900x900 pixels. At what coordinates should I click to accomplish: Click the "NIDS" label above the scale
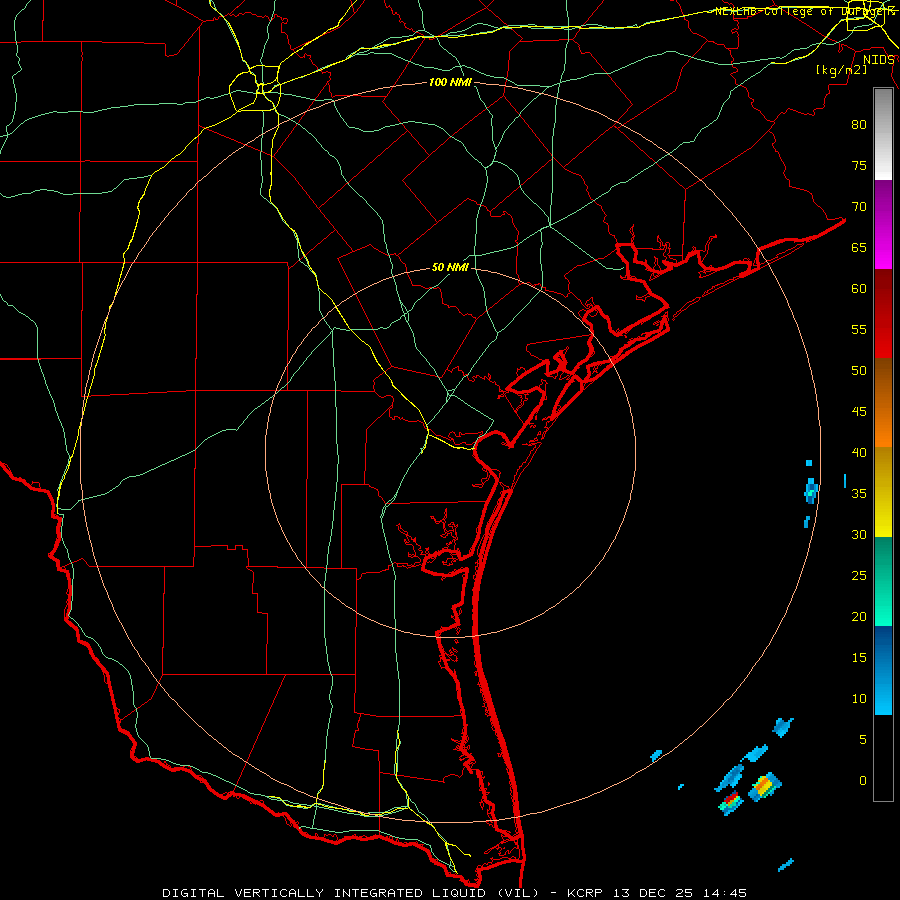(878, 59)
